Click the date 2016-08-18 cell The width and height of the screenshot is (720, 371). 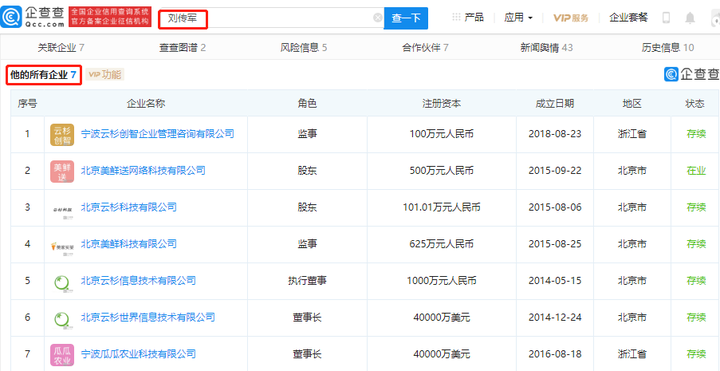pos(555,354)
